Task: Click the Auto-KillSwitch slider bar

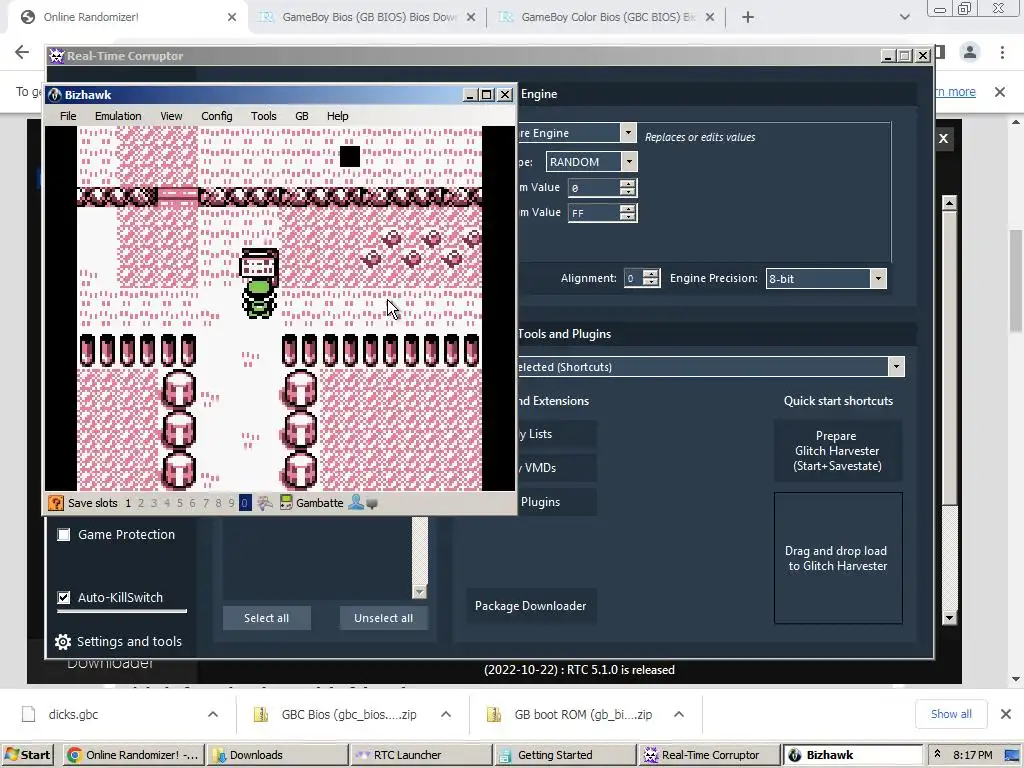Action: 122,611
